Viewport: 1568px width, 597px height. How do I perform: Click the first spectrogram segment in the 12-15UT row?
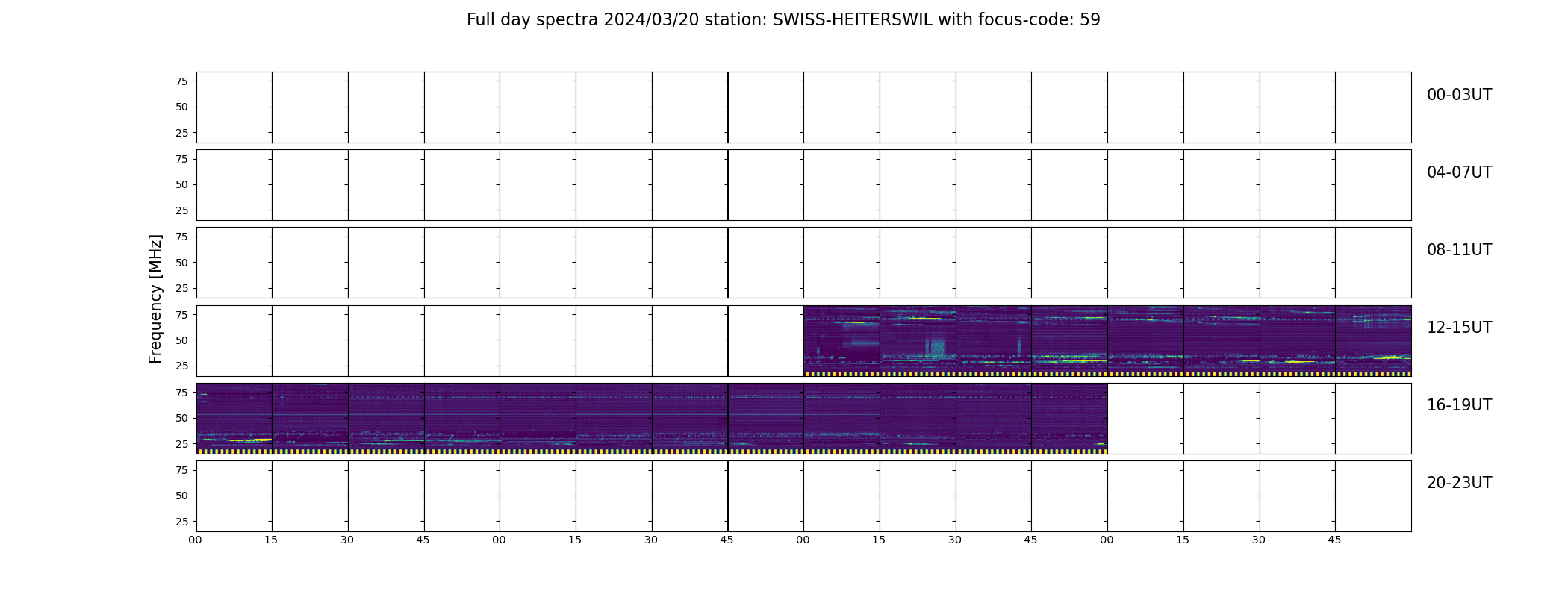pos(841,340)
